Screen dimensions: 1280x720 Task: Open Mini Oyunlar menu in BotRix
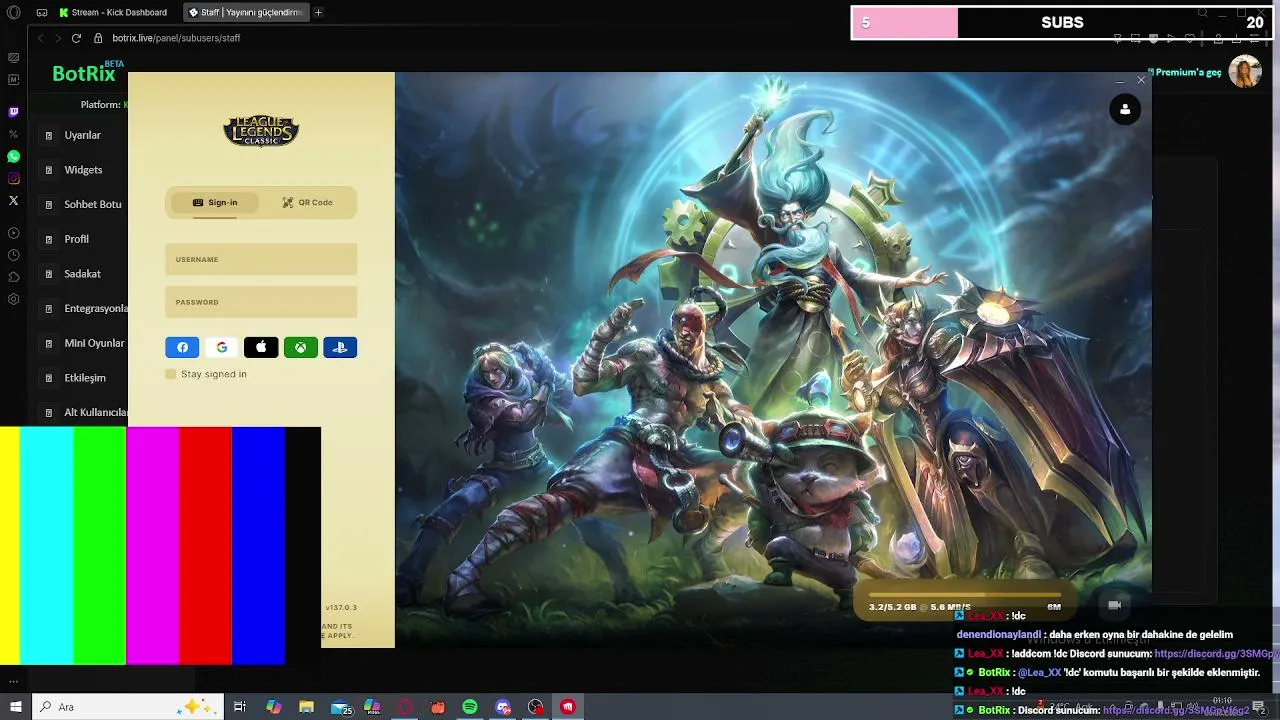(95, 343)
